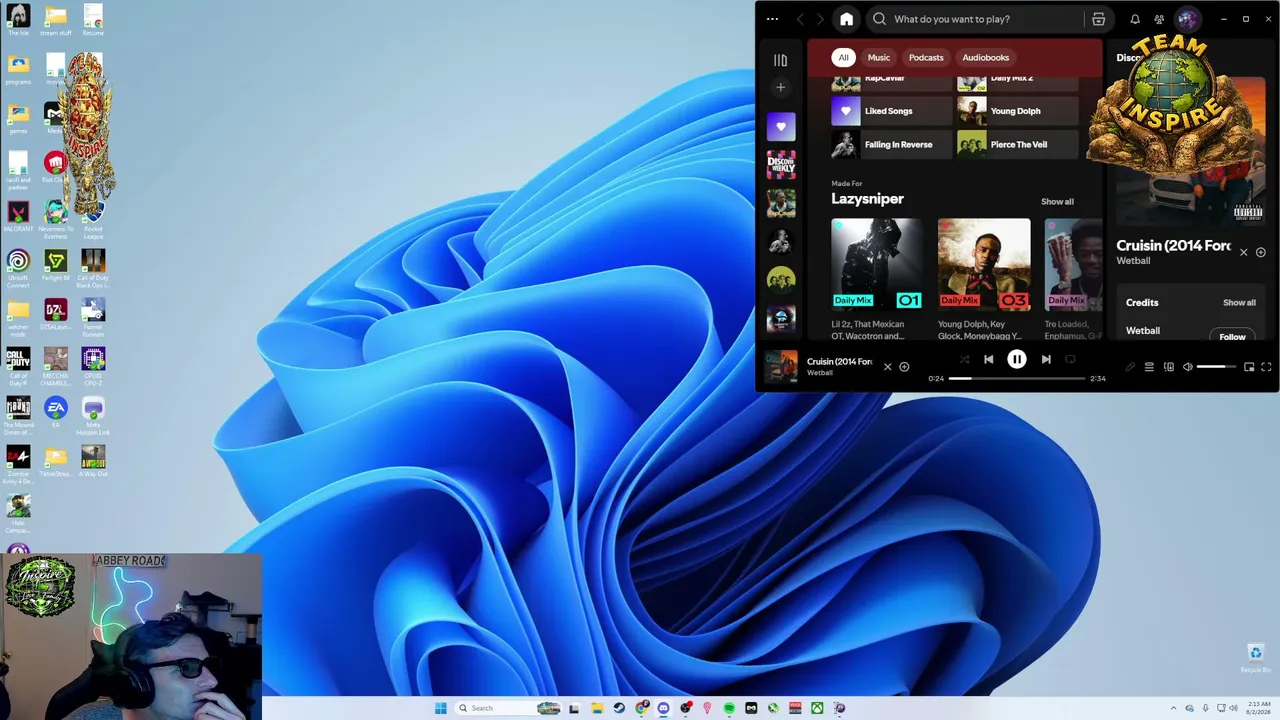The width and height of the screenshot is (1280, 720).
Task: Toggle repeat mode
Action: tap(1070, 359)
